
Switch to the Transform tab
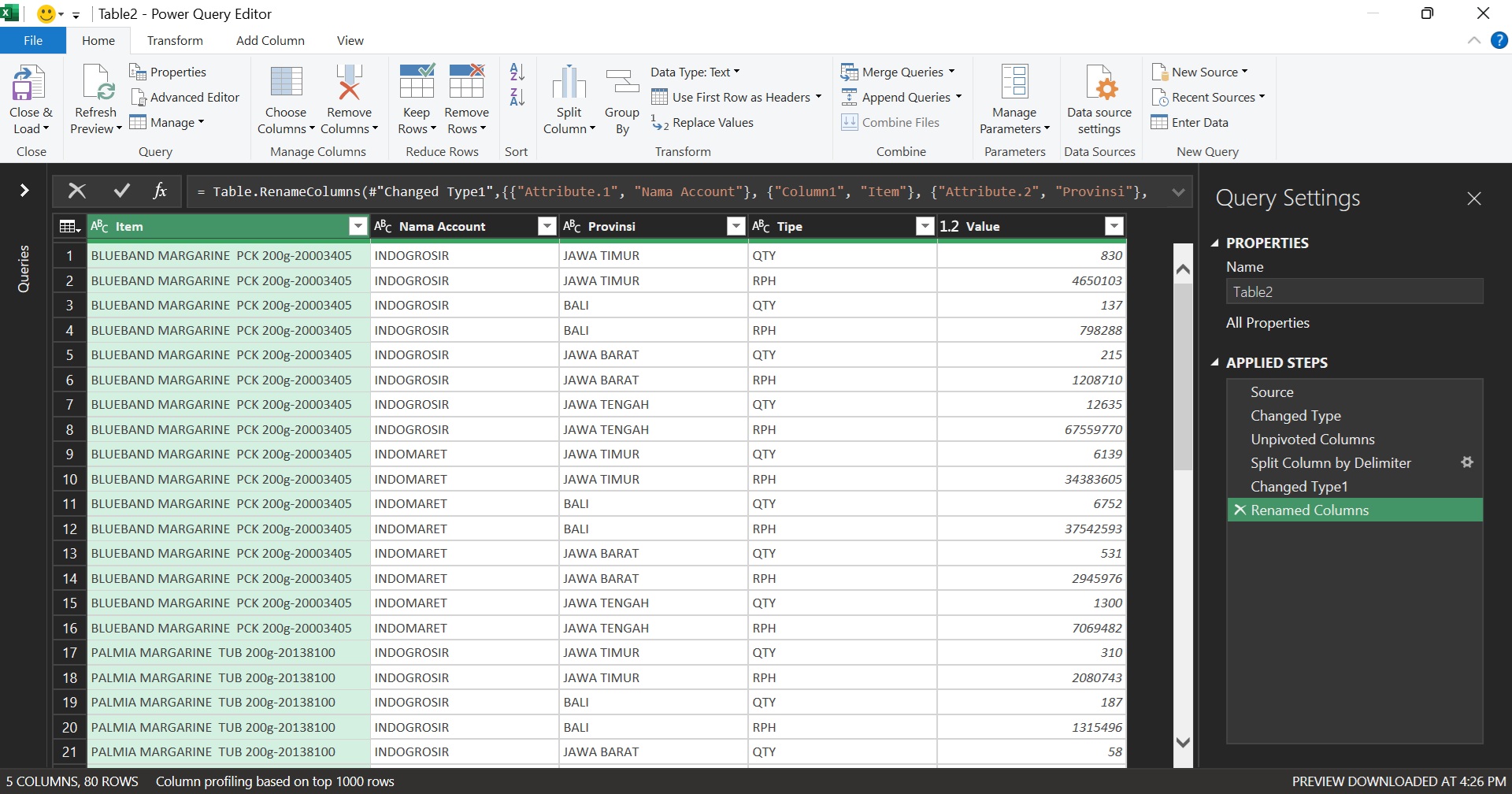point(175,41)
